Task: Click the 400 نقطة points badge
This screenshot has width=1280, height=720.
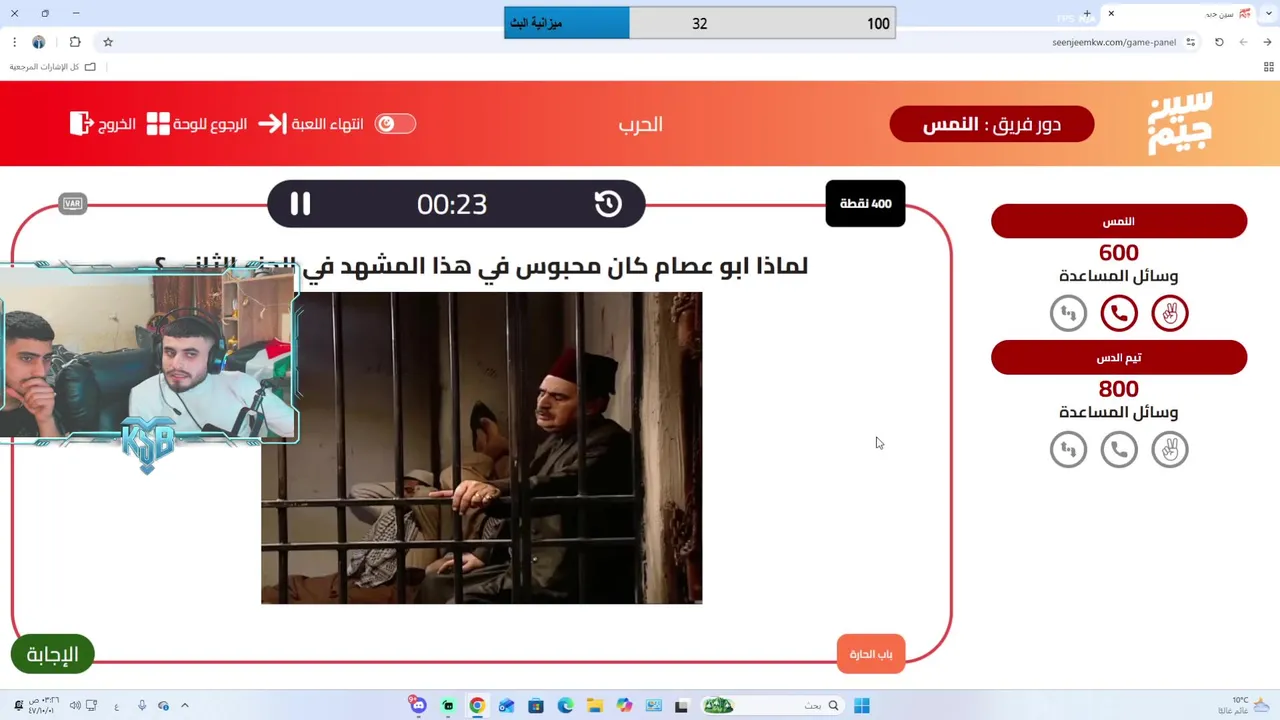Action: pyautogui.click(x=865, y=204)
